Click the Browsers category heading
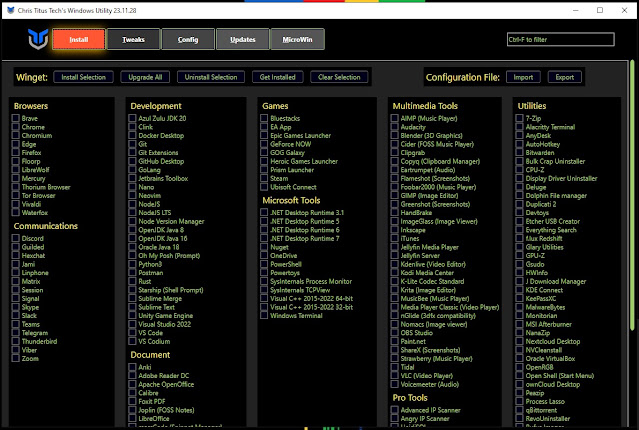 click(x=31, y=106)
